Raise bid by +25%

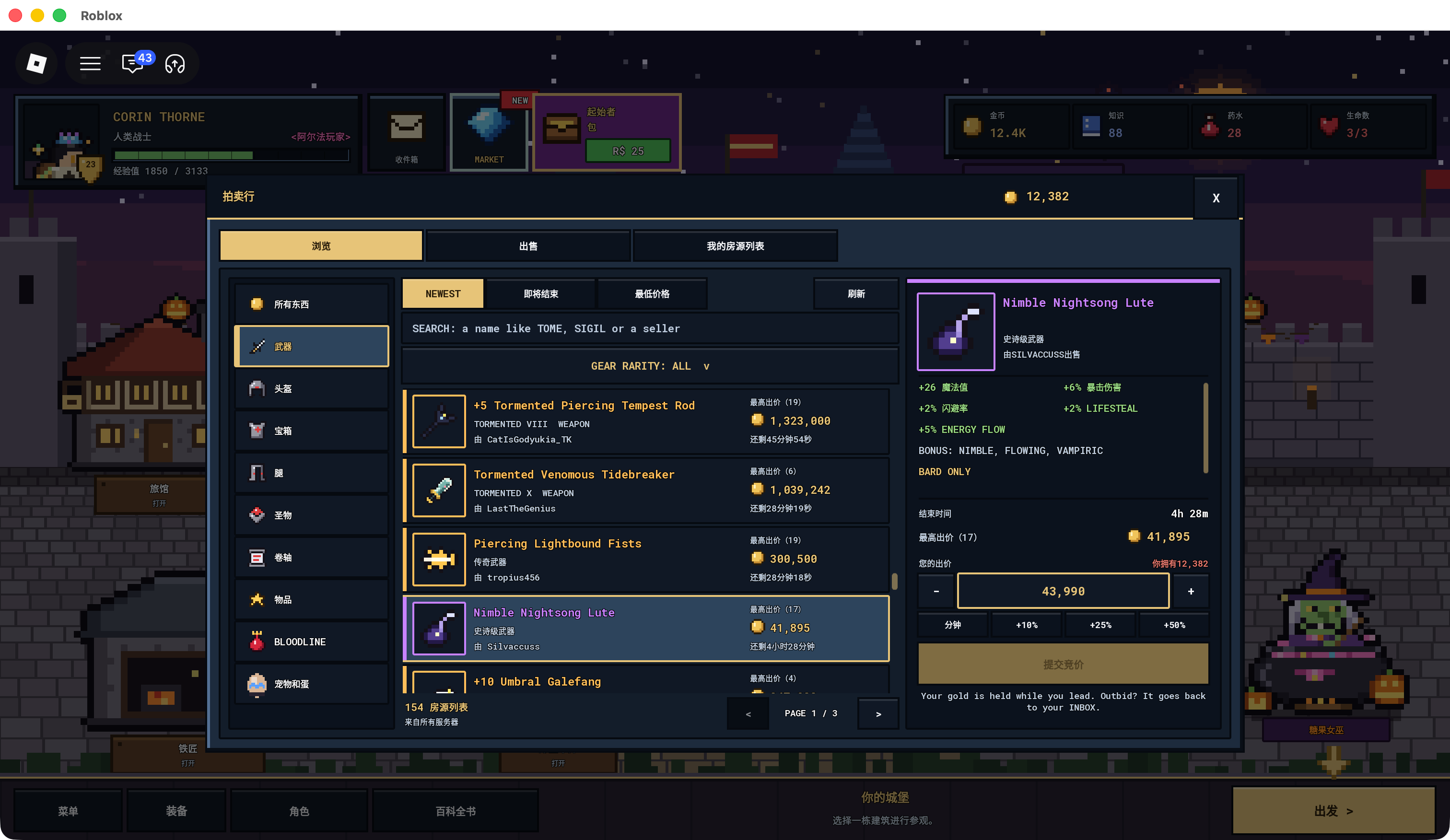click(1100, 625)
